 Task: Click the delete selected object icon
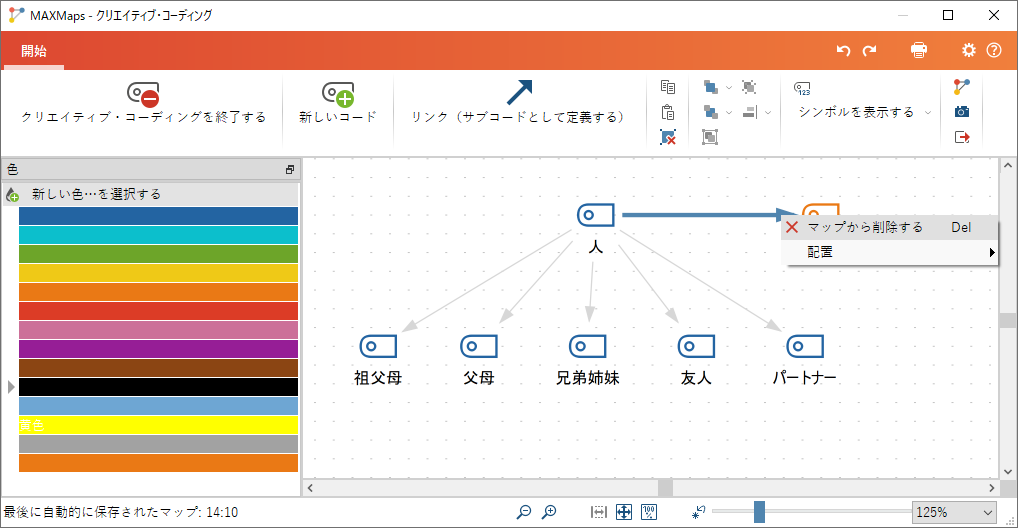point(667,137)
